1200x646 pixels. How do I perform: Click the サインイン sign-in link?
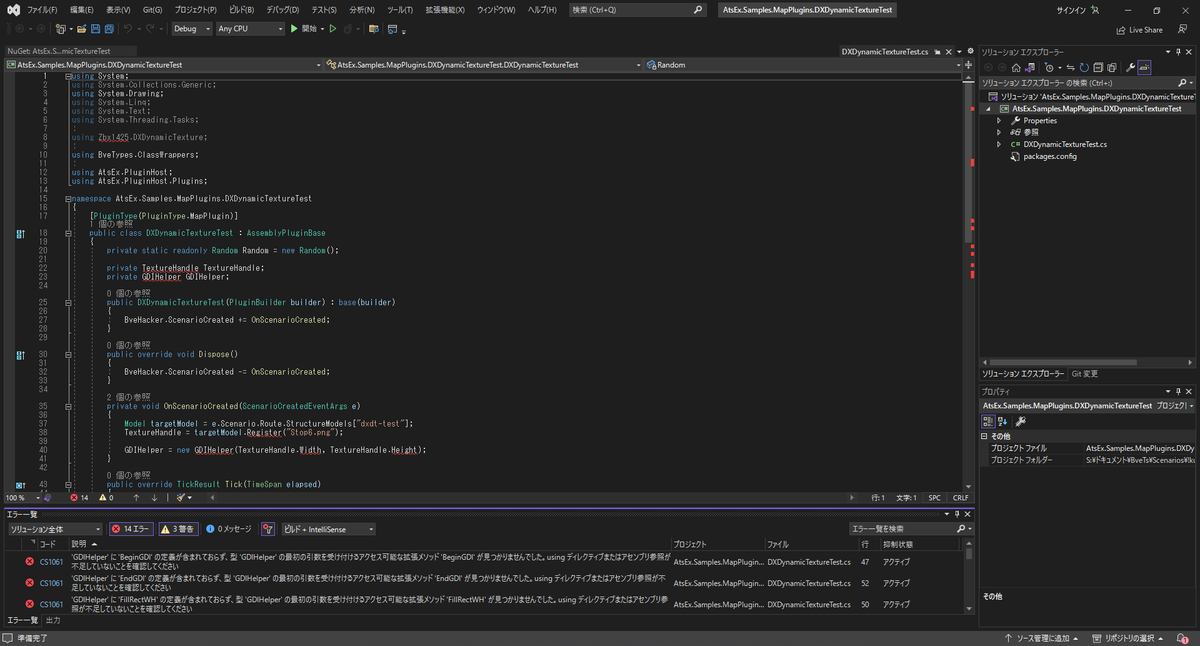pyautogui.click(x=1076, y=9)
